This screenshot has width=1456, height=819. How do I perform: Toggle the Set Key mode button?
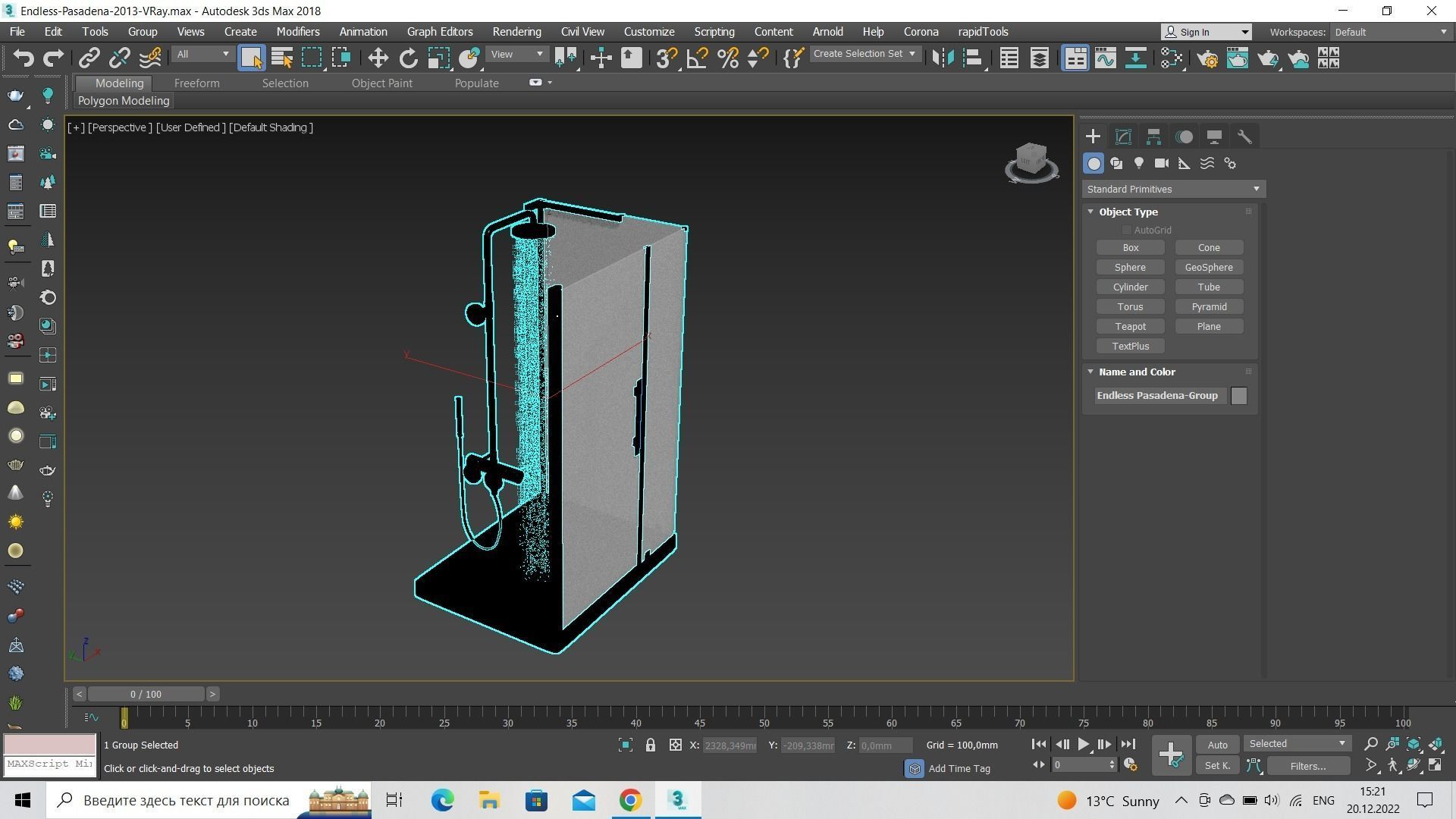tap(1217, 766)
